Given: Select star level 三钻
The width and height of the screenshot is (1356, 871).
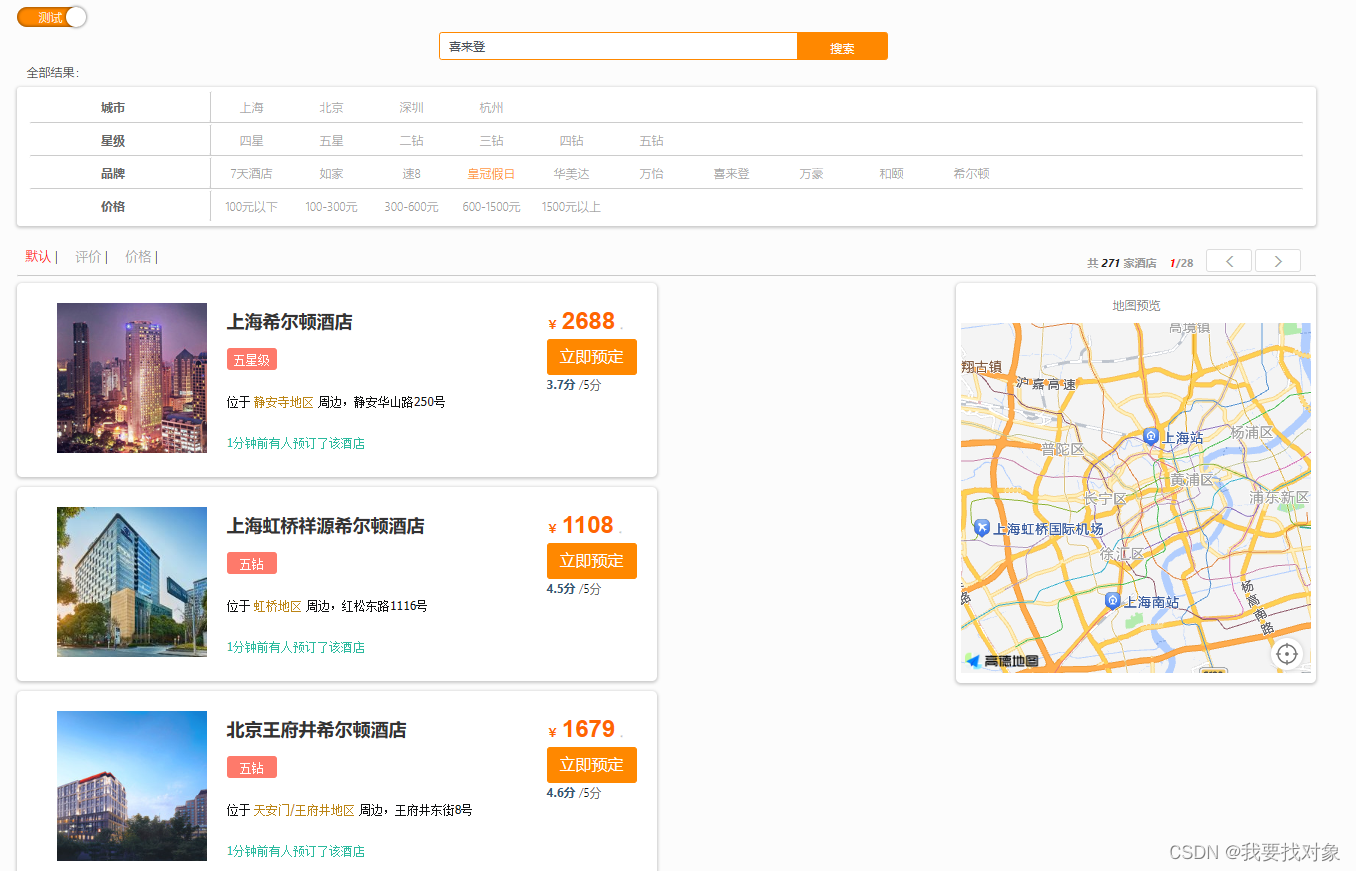Looking at the screenshot, I should click(491, 141).
